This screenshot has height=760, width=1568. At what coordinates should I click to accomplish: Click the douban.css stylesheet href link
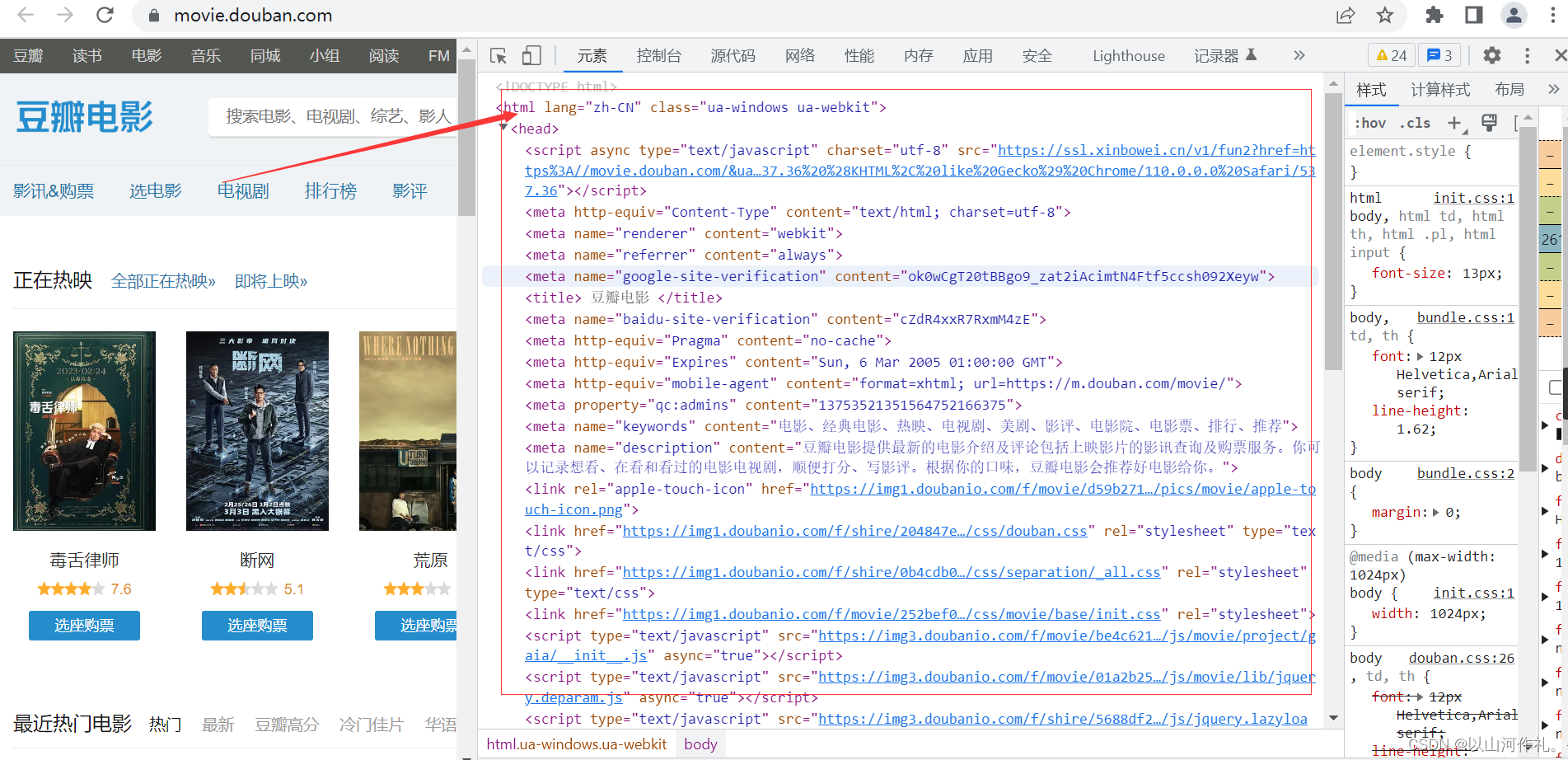(854, 531)
